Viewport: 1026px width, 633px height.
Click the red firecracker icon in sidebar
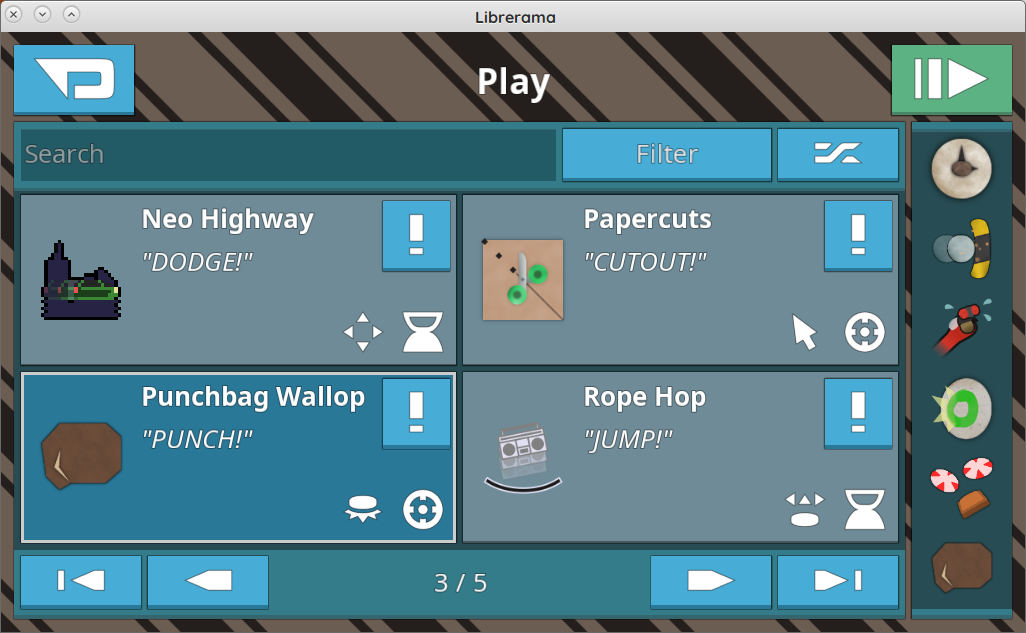tap(961, 327)
